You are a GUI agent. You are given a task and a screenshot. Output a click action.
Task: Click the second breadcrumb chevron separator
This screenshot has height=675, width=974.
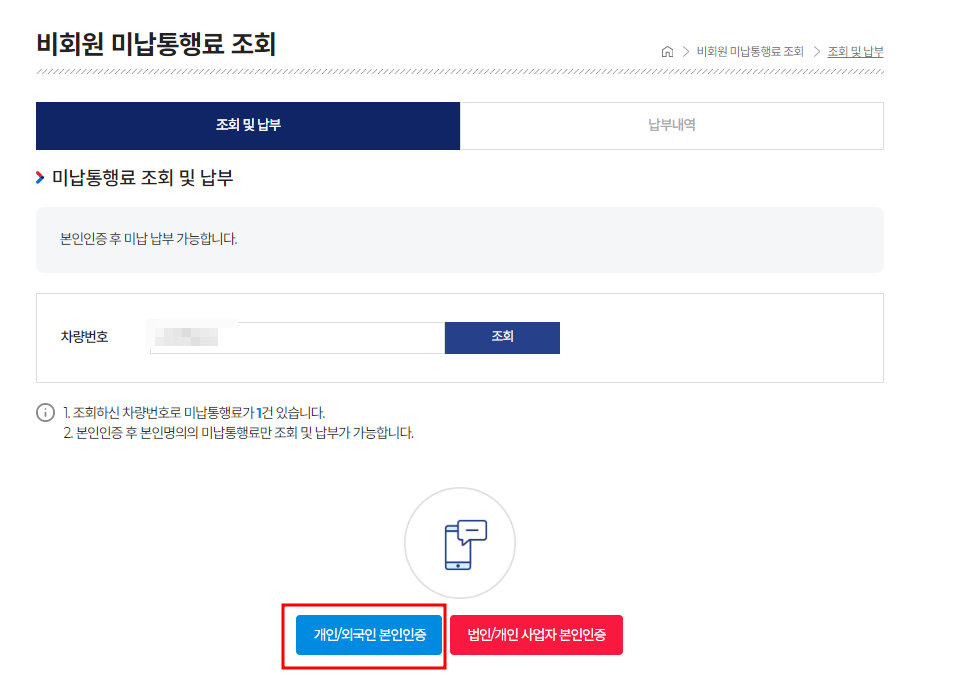tap(818, 51)
